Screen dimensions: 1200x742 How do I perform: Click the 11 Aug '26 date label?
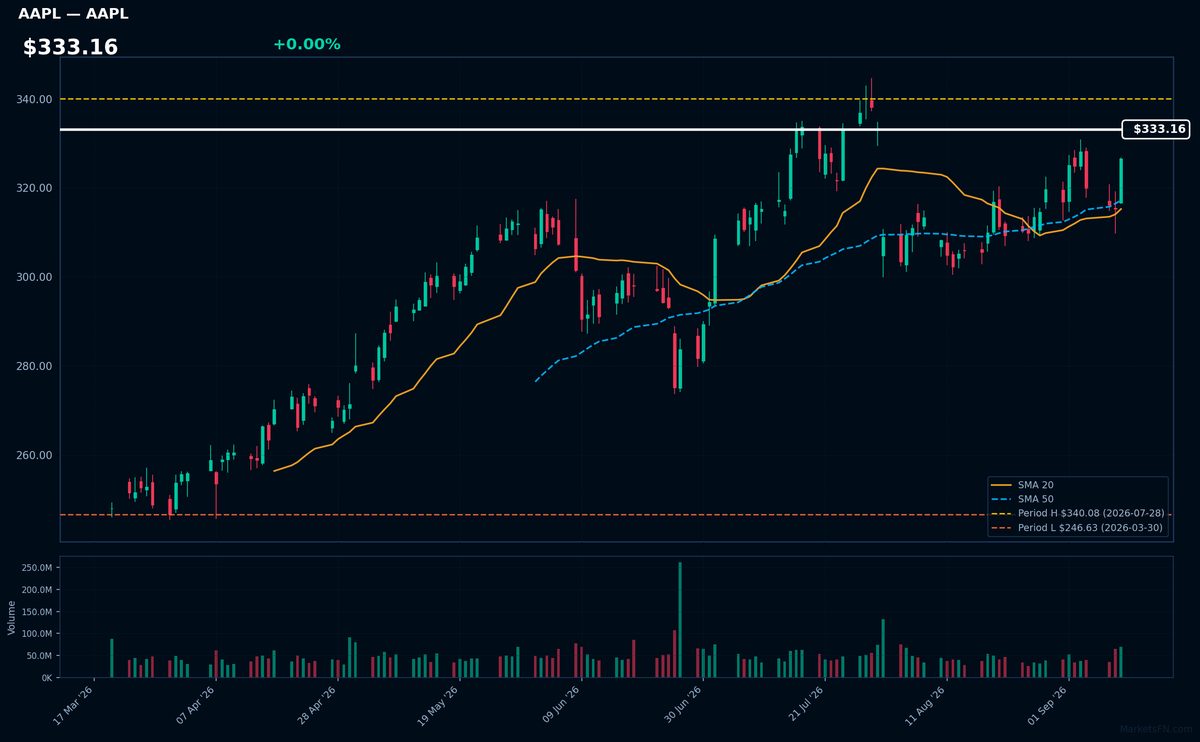pyautogui.click(x=925, y=705)
